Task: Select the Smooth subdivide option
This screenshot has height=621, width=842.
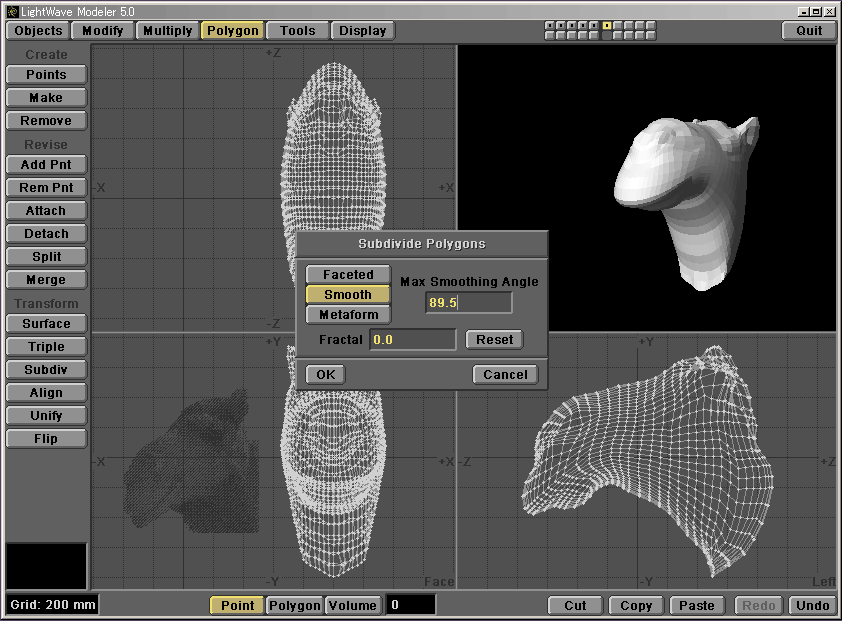Action: pos(348,295)
